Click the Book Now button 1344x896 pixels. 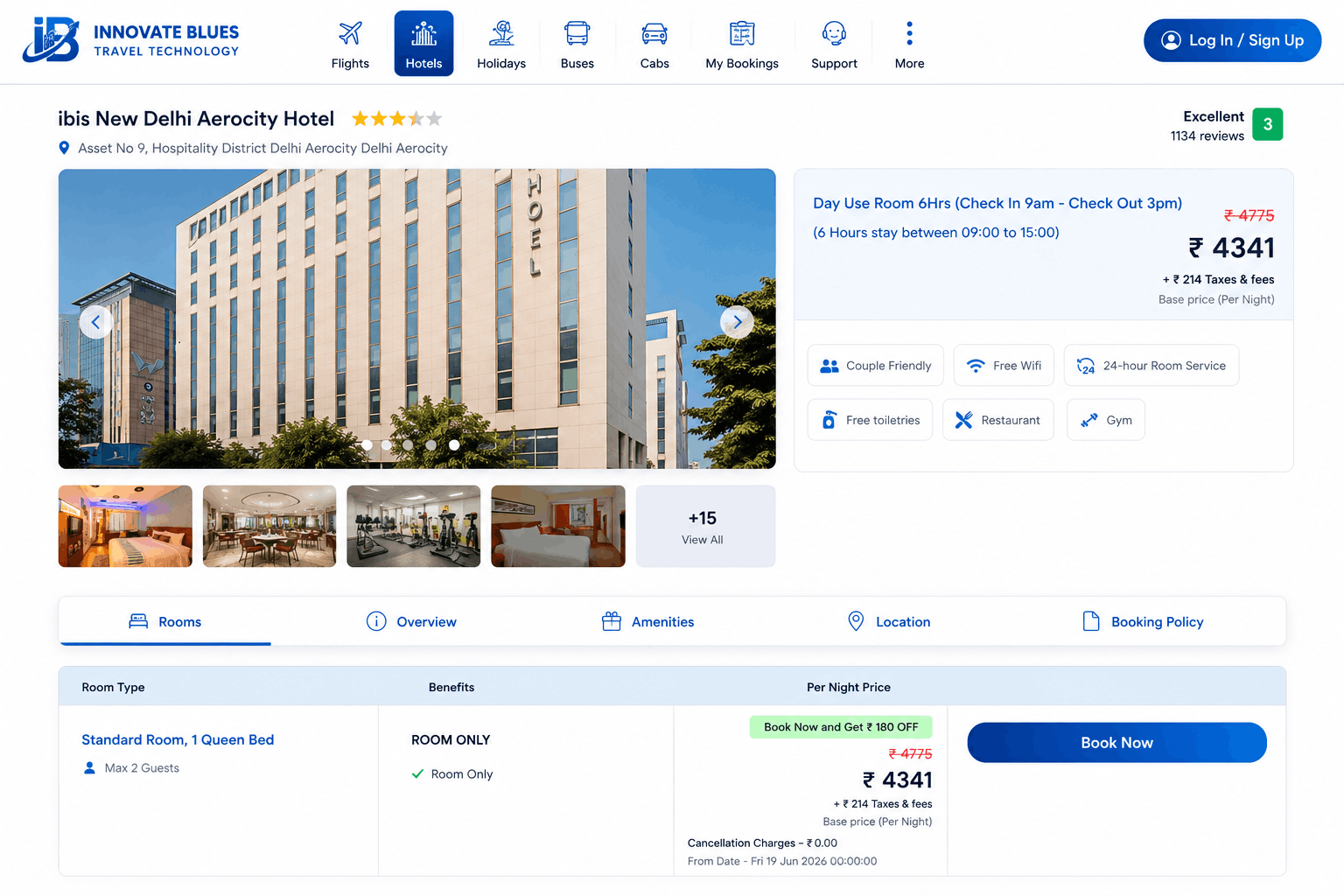pyautogui.click(x=1116, y=742)
